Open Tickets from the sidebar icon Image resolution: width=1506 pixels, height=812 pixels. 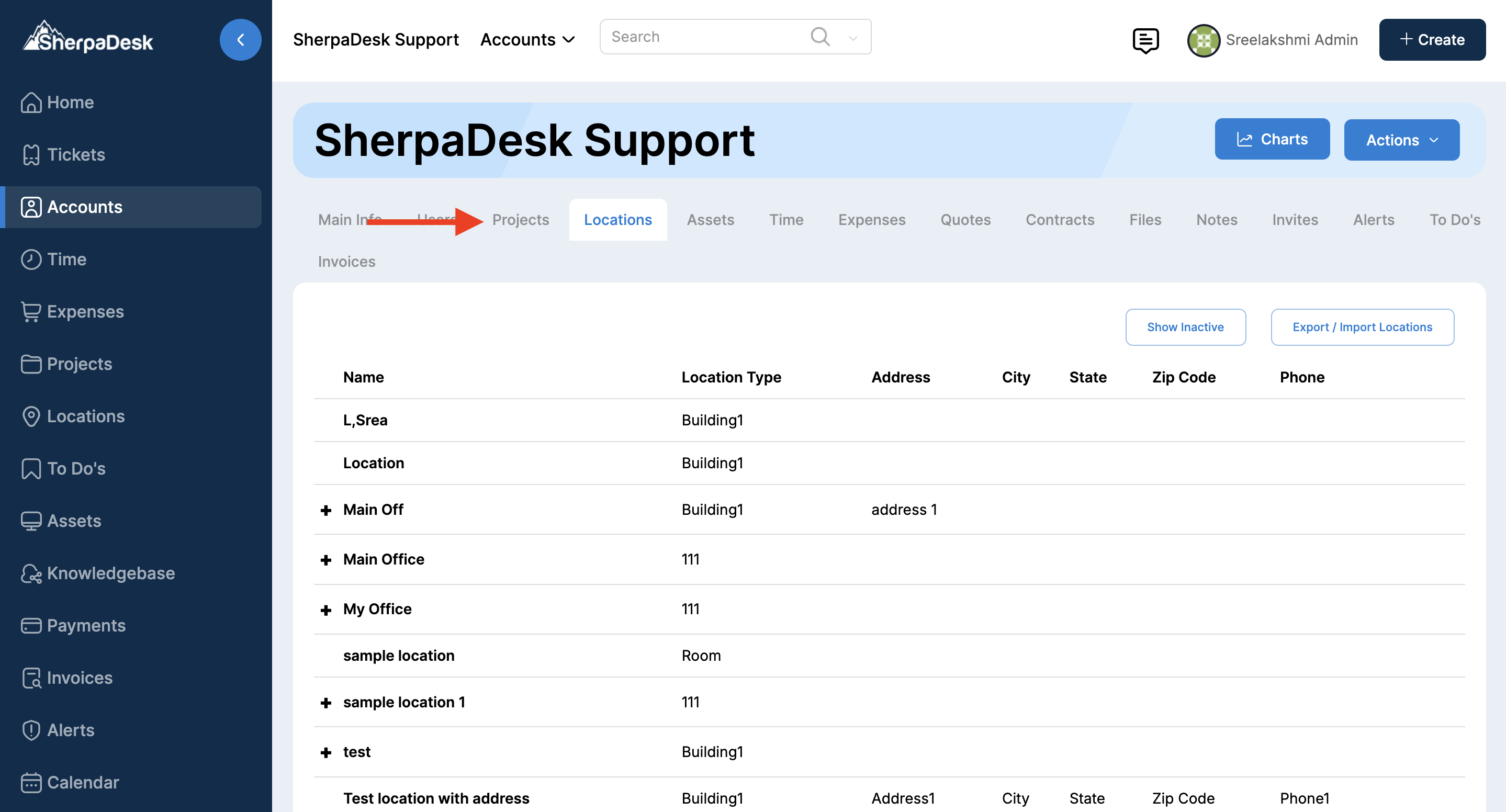coord(30,155)
